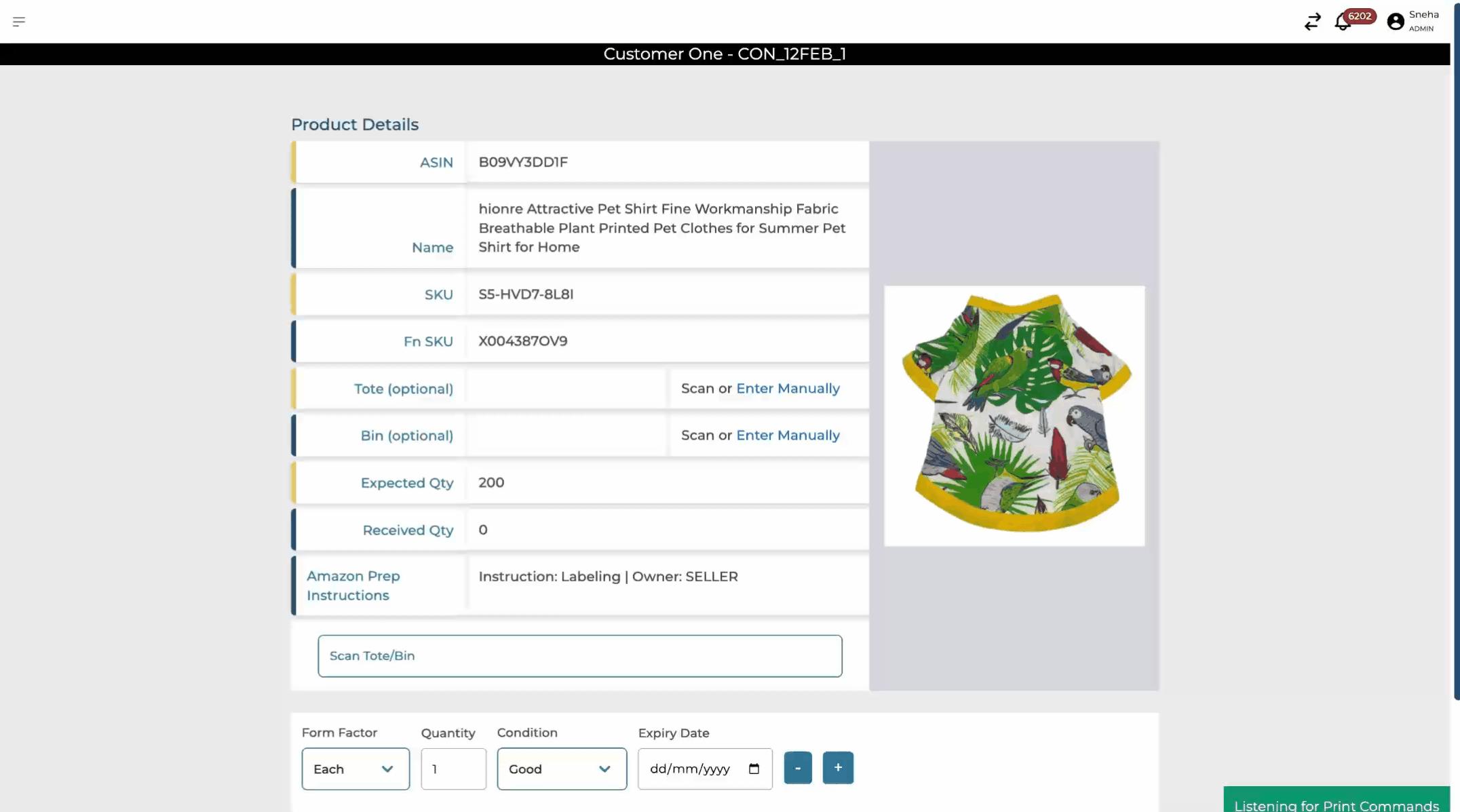
Task: Click the swap arrows icon
Action: [x=1312, y=22]
